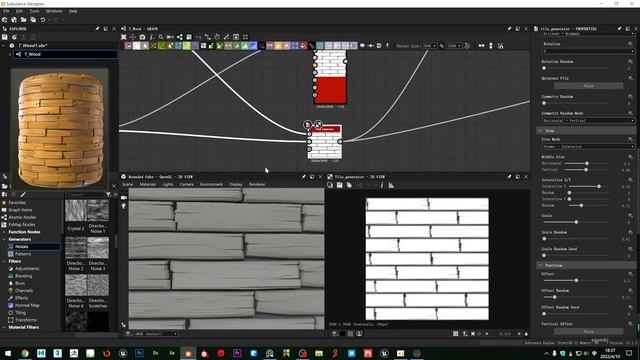Click the Scale slider handle
Screen dimensions: 640x360
pyautogui.click(x=576, y=222)
